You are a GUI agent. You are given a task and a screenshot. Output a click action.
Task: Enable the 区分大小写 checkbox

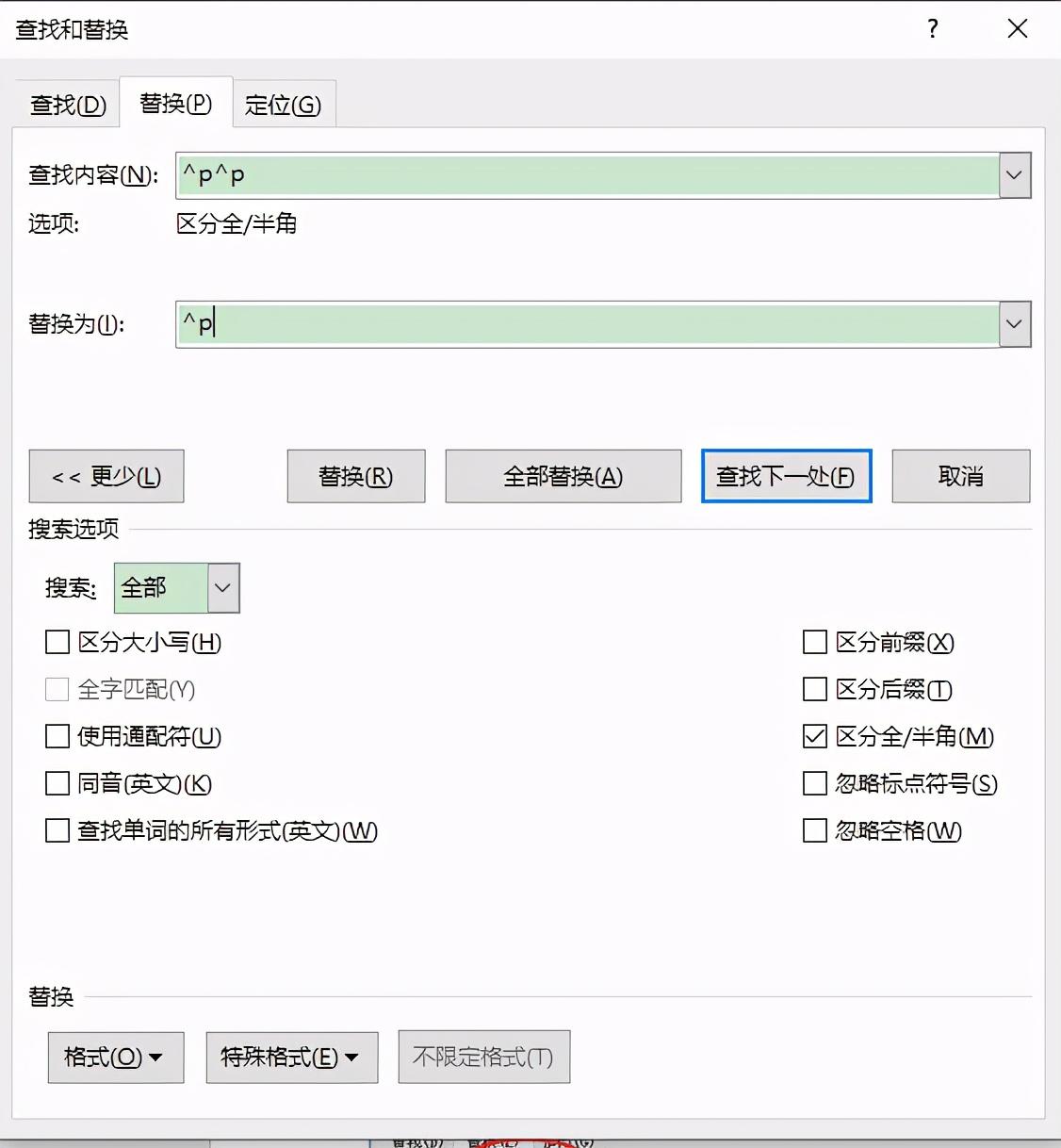(57, 642)
